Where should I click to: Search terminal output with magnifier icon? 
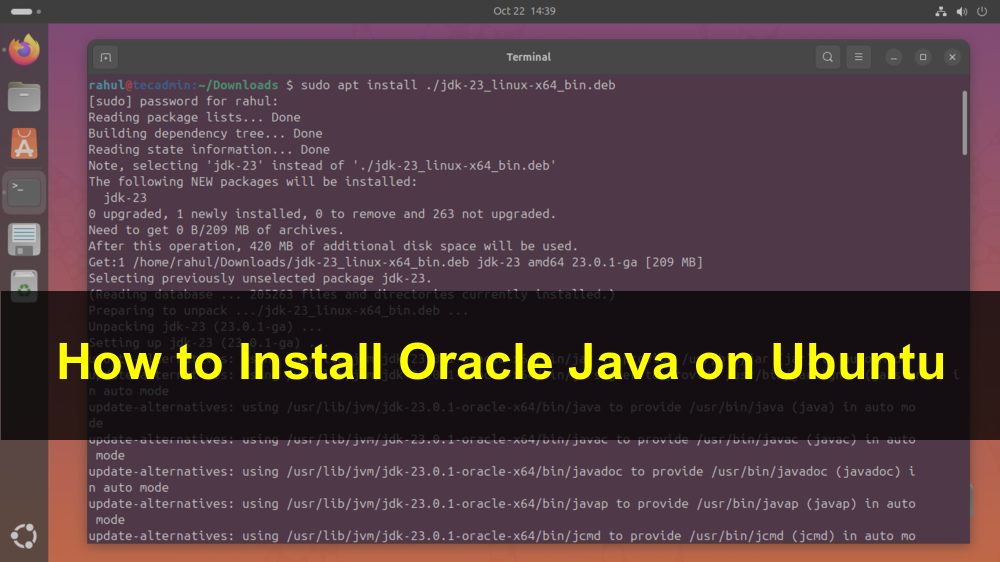pyautogui.click(x=827, y=57)
